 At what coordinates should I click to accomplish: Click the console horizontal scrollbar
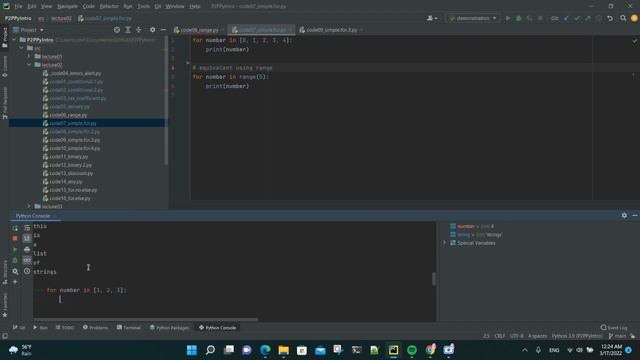146,320
